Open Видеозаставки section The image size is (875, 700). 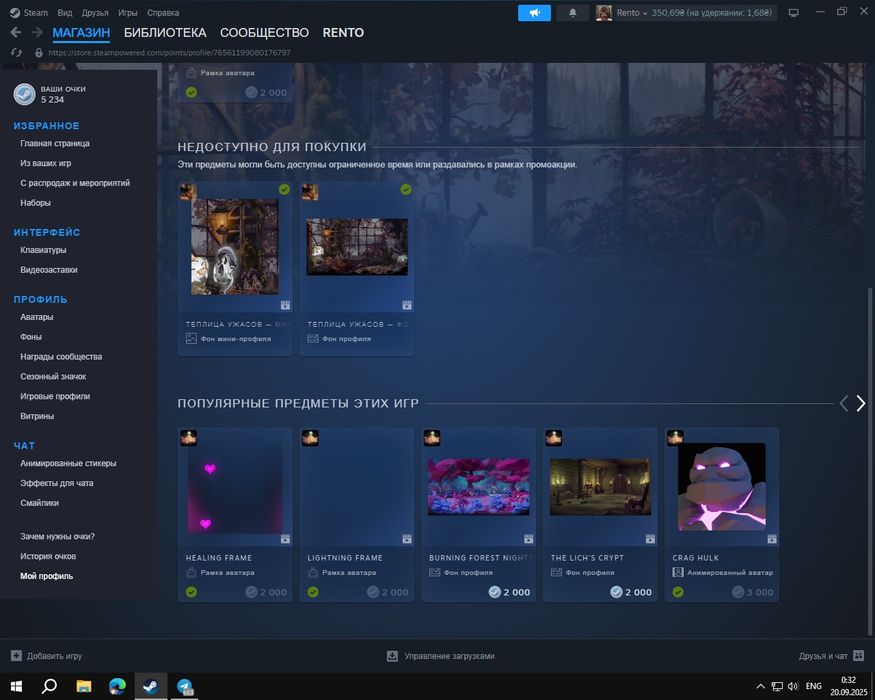click(x=49, y=270)
